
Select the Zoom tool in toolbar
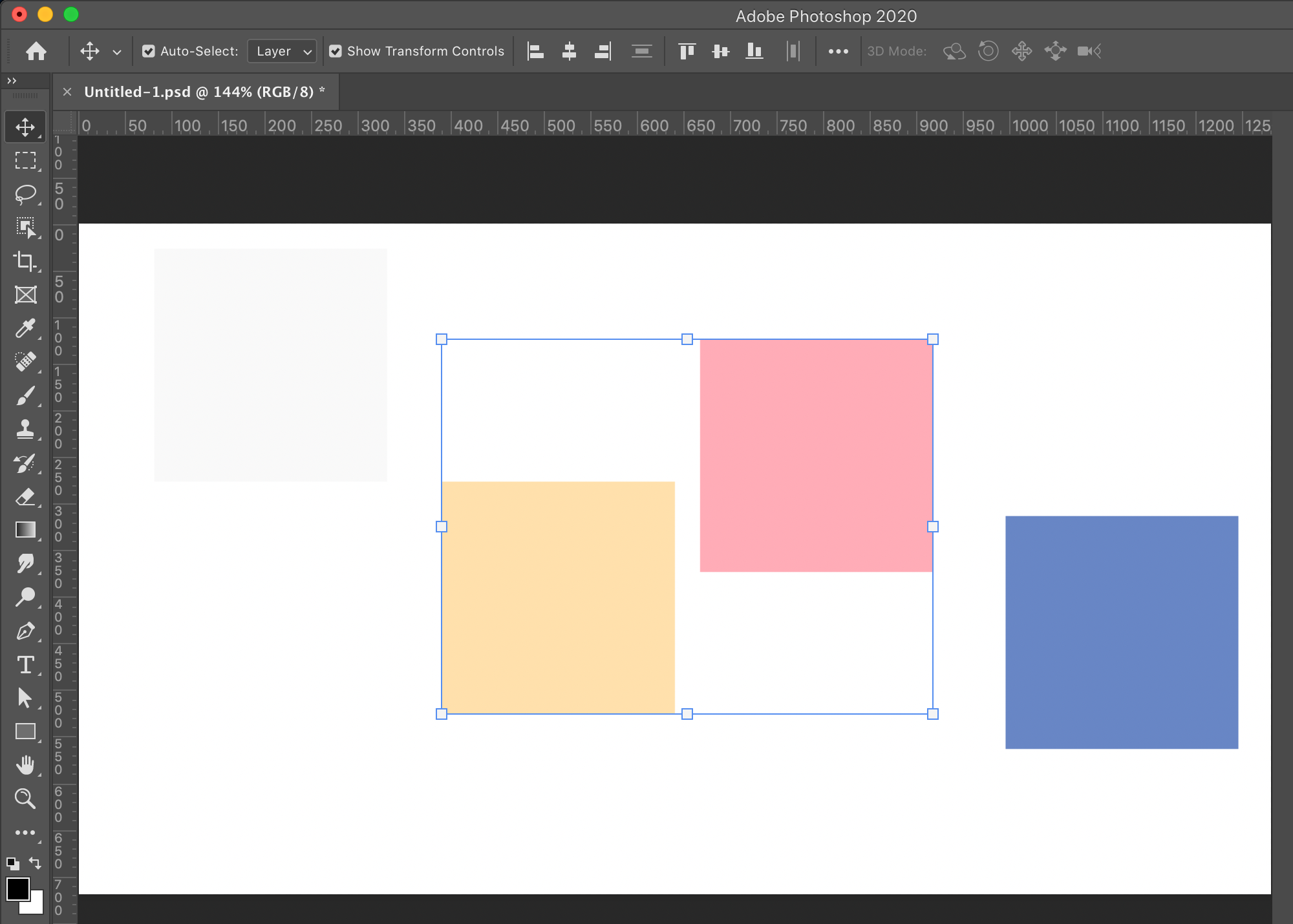[x=25, y=799]
